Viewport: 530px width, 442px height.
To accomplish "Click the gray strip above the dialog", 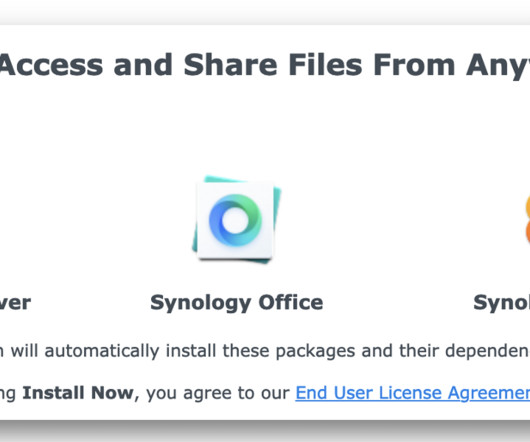I will [x=265, y=11].
